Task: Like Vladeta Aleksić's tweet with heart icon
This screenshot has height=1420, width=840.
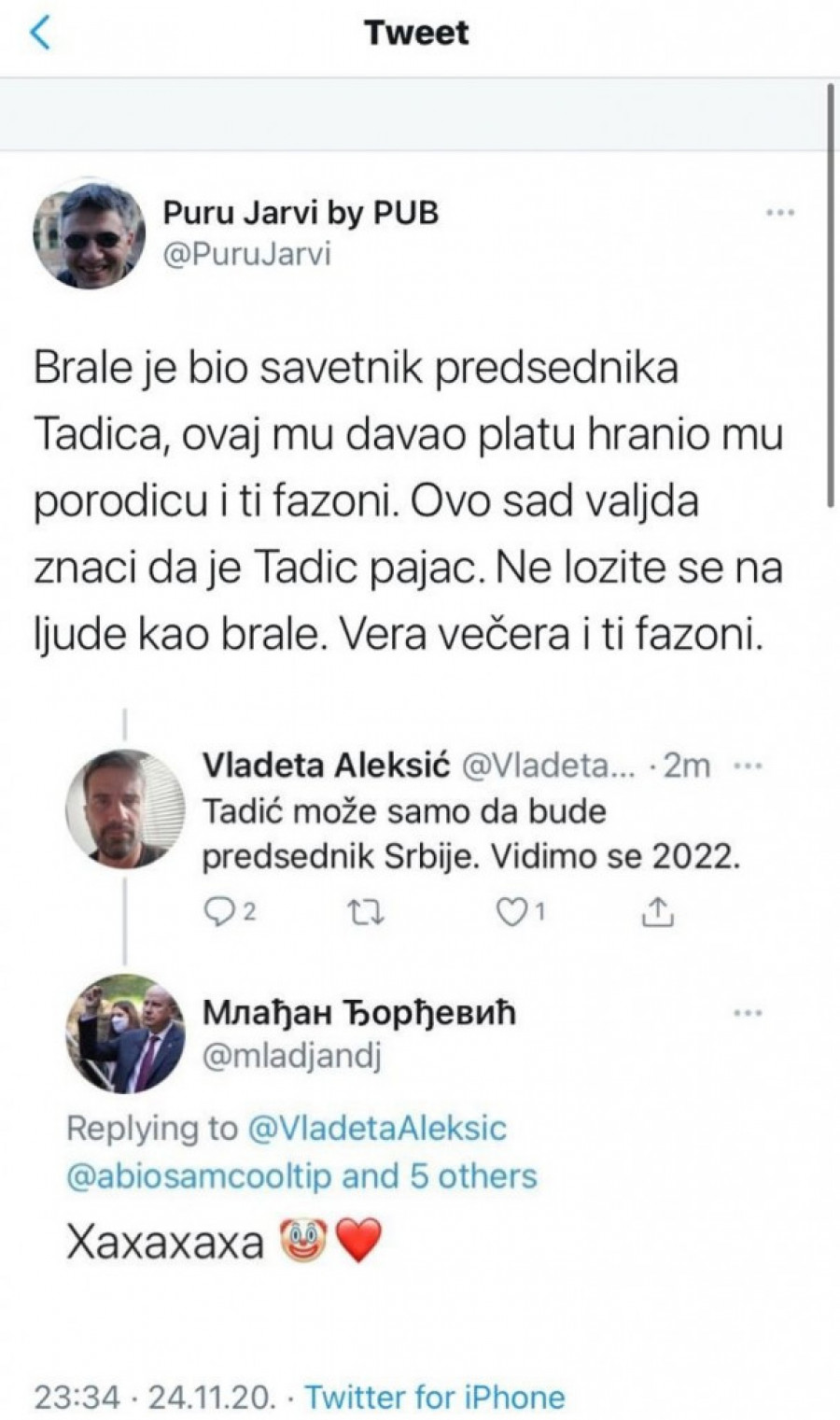Action: pyautogui.click(x=511, y=911)
